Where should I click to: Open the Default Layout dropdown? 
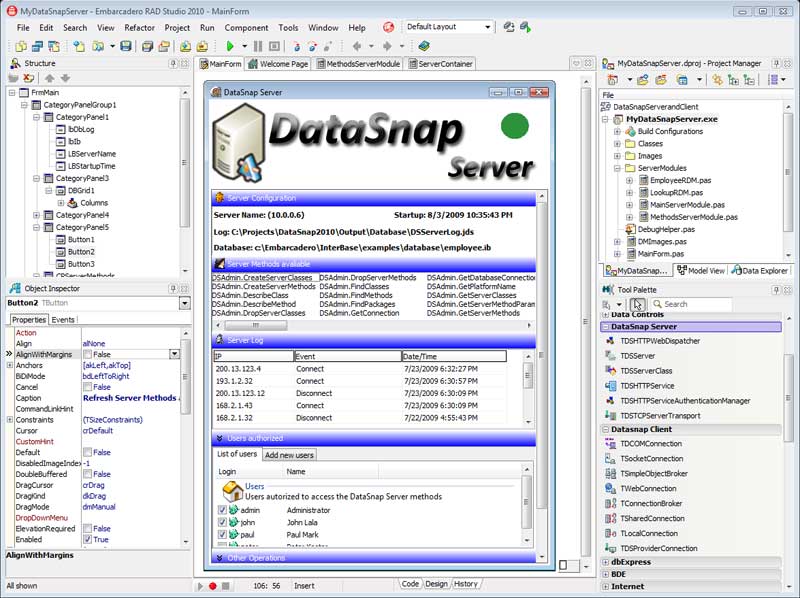click(487, 27)
